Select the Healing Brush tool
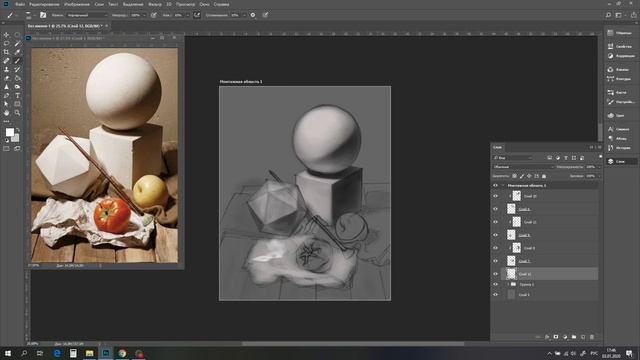Image resolution: width=640 pixels, height=360 pixels. (7, 61)
